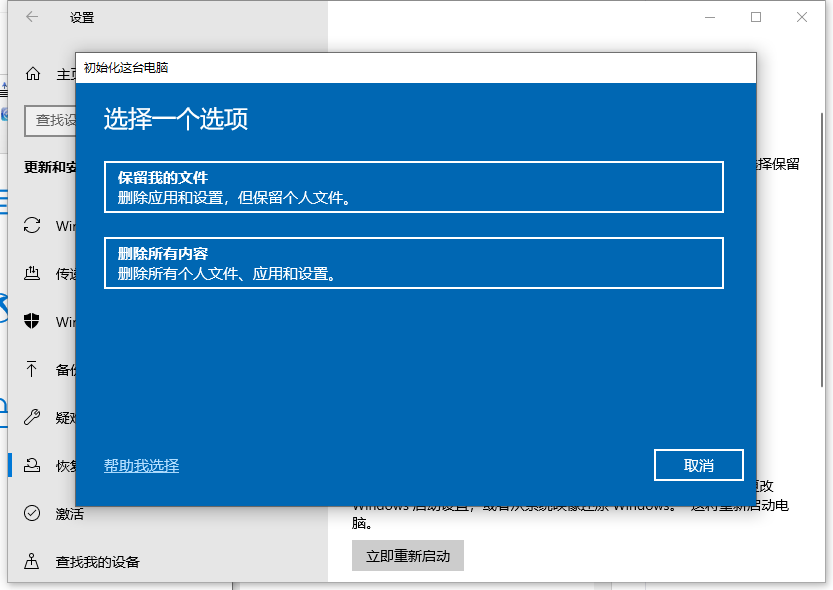
Task: Choose 删除所有内容 to remove everything
Action: point(413,262)
